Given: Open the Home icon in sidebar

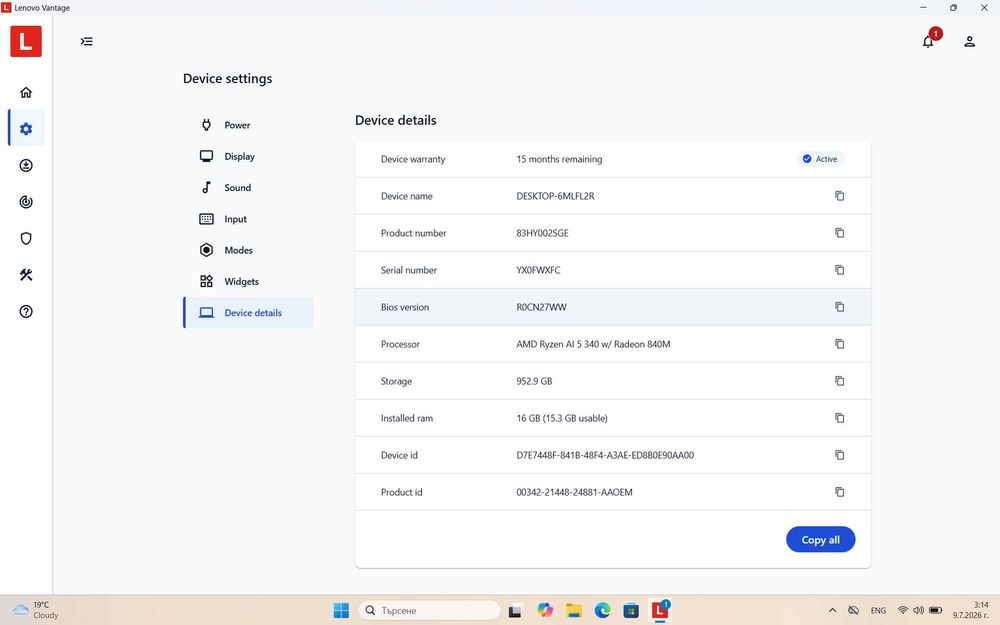Looking at the screenshot, I should (x=26, y=92).
